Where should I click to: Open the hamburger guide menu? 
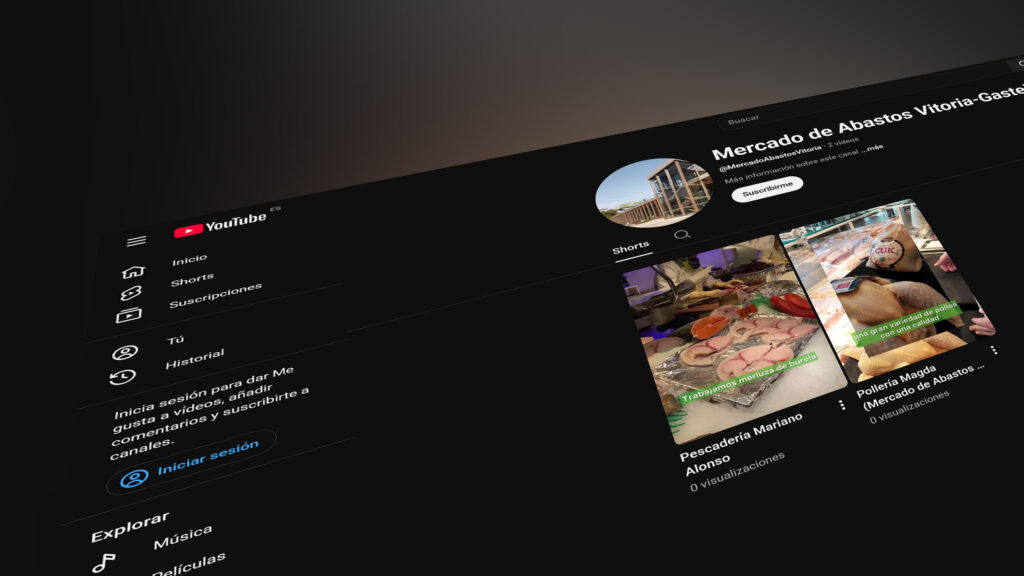[136, 241]
